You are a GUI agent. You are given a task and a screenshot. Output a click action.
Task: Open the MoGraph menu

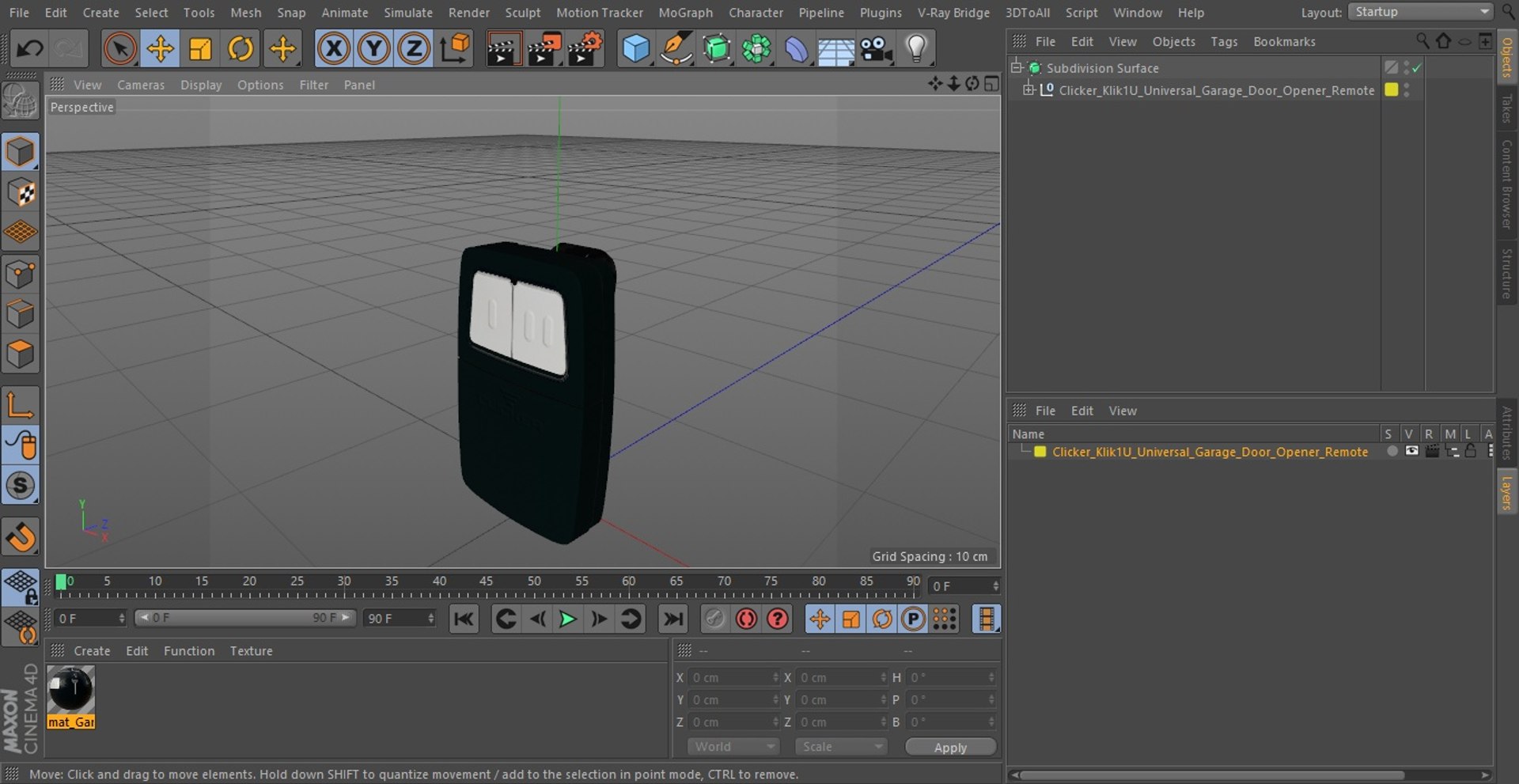[685, 13]
